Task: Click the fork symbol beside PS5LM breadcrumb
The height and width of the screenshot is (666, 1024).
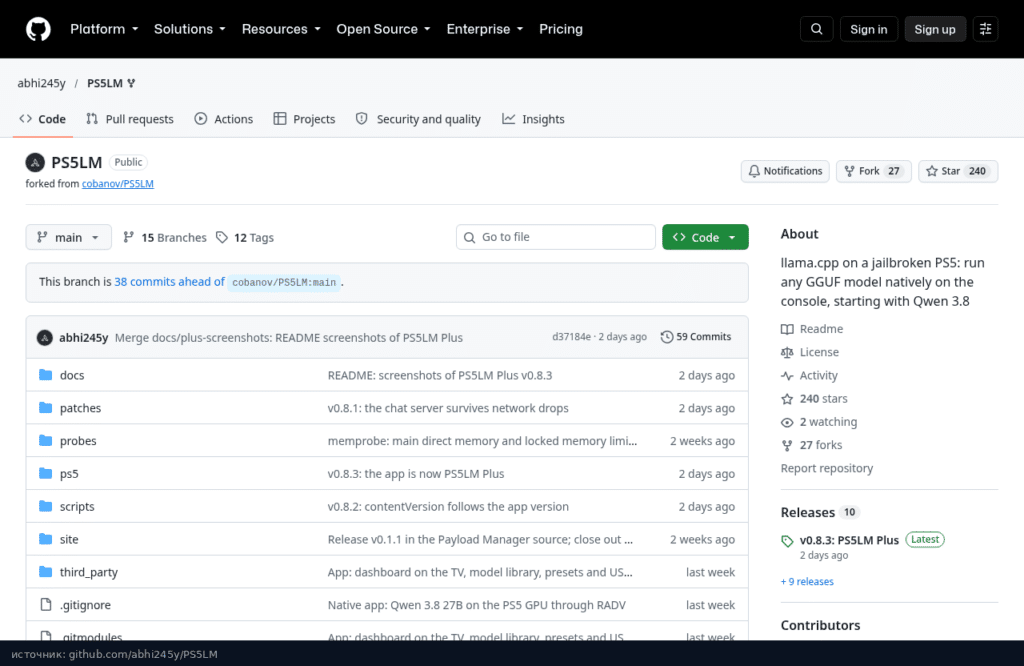Action: pos(131,83)
